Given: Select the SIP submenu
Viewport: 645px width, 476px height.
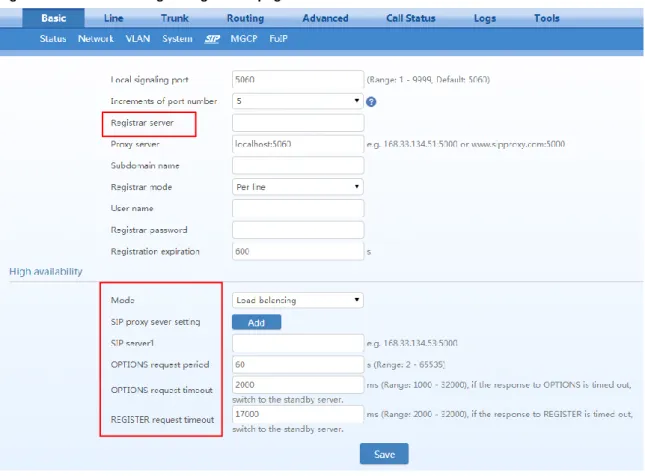Looking at the screenshot, I should (212, 39).
